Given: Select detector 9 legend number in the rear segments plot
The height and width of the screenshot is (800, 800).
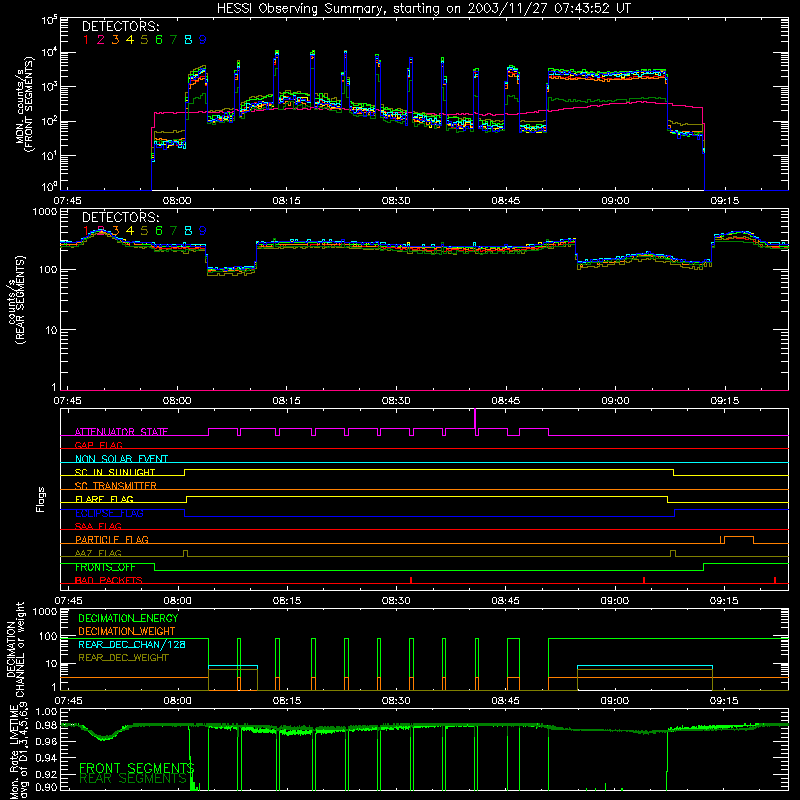Looking at the screenshot, I should pos(203,231).
